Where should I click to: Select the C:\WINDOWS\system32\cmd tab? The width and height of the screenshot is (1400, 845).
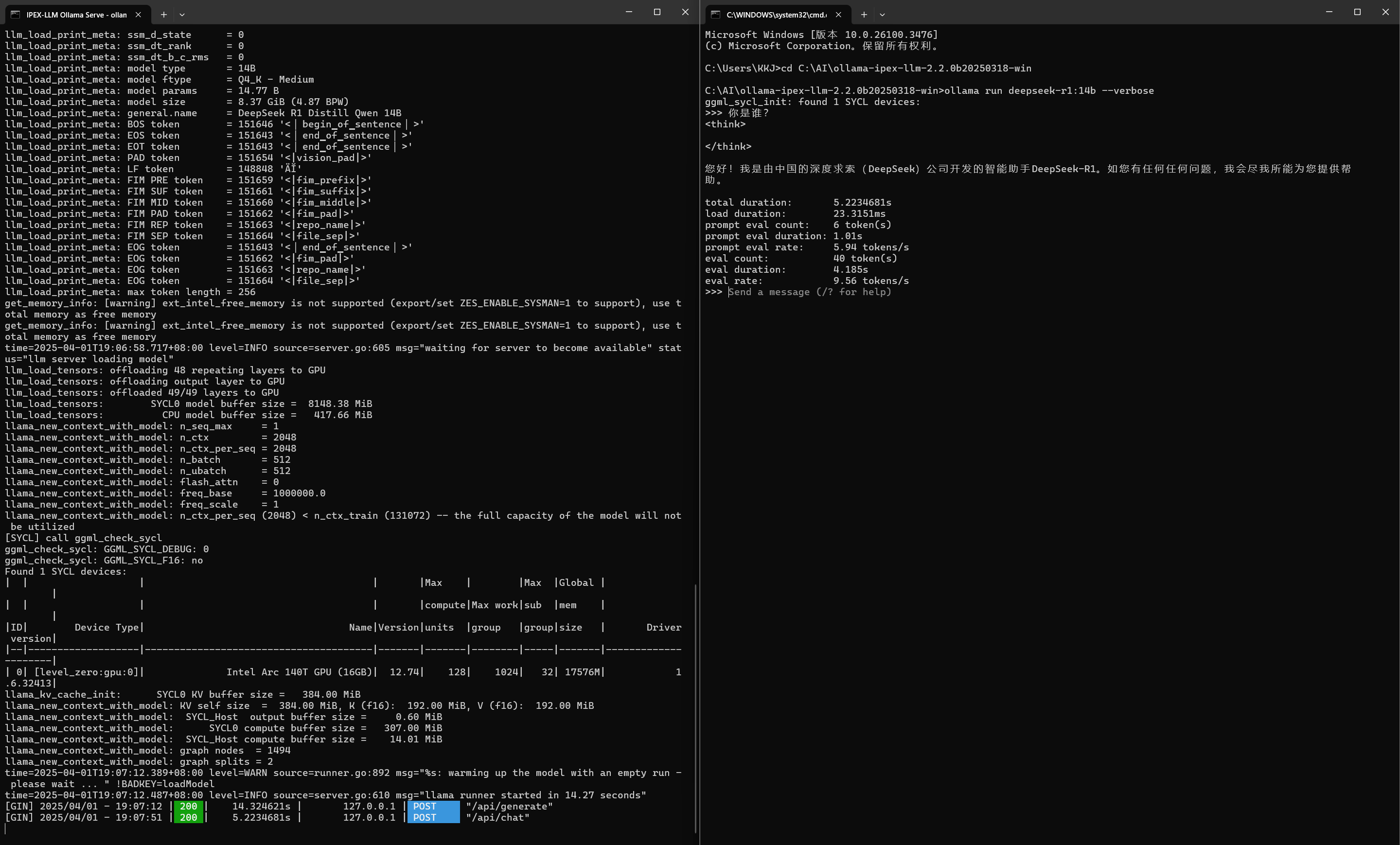pyautogui.click(x=776, y=15)
